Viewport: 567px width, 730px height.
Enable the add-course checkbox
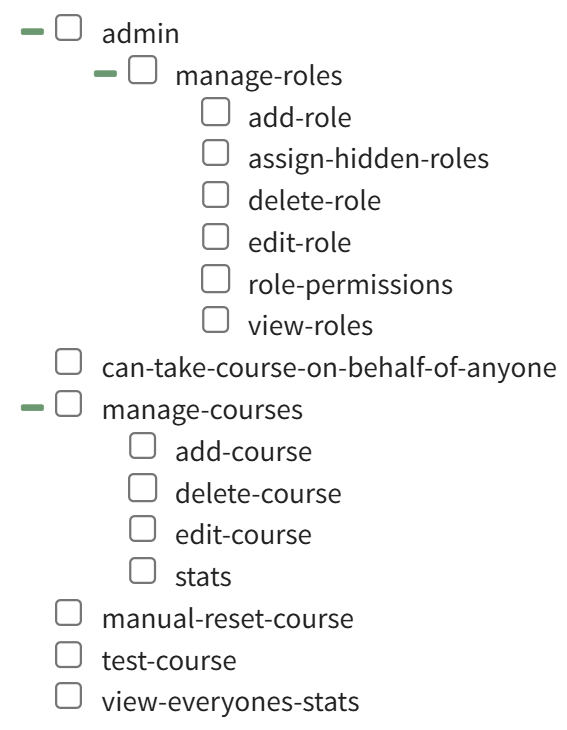pos(142,446)
